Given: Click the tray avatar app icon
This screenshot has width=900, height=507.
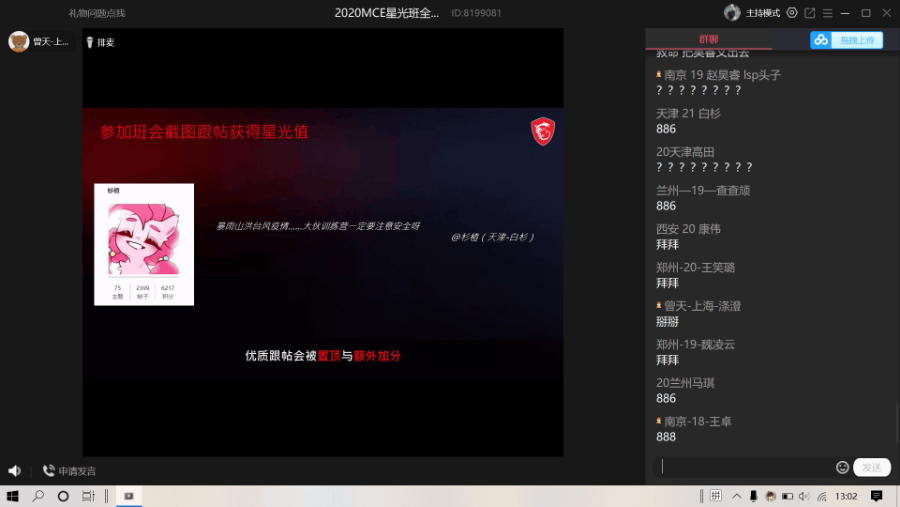Looking at the screenshot, I should click(770, 496).
